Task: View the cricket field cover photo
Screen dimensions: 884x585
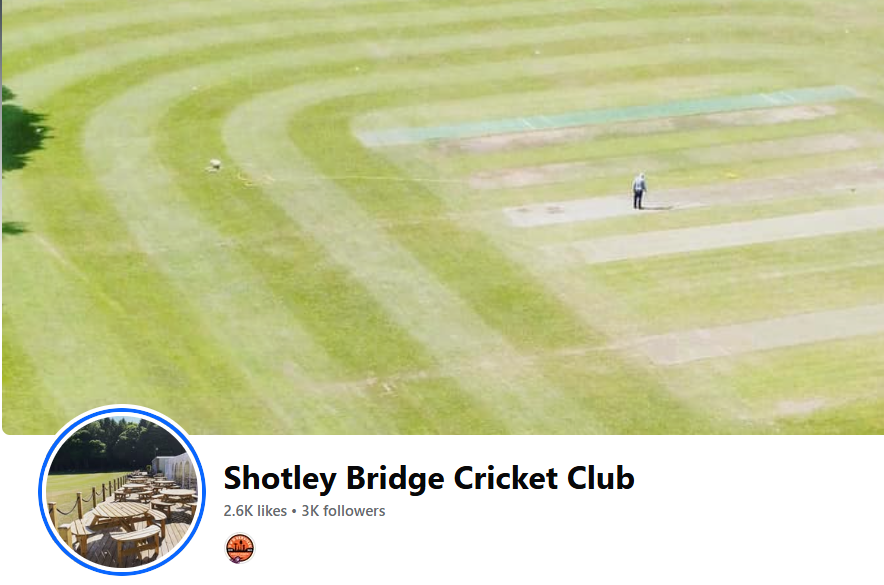Action: point(443,217)
